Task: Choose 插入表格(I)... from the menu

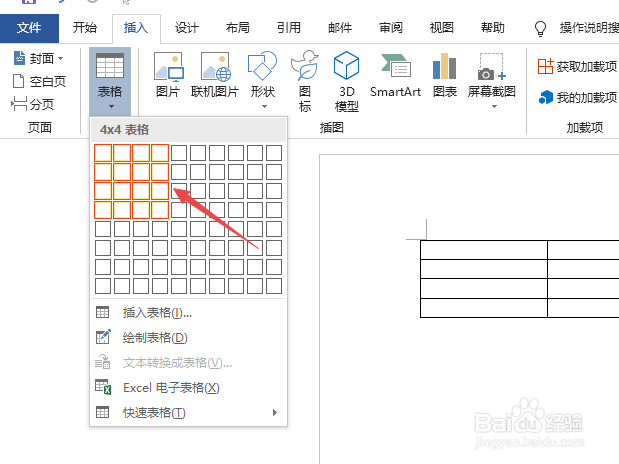Action: point(188,313)
